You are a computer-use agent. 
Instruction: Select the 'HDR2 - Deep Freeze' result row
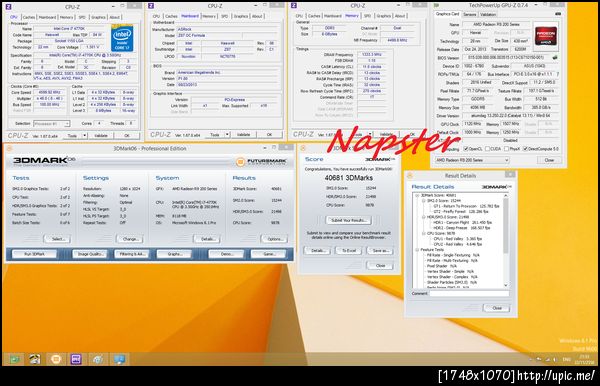(x=462, y=228)
